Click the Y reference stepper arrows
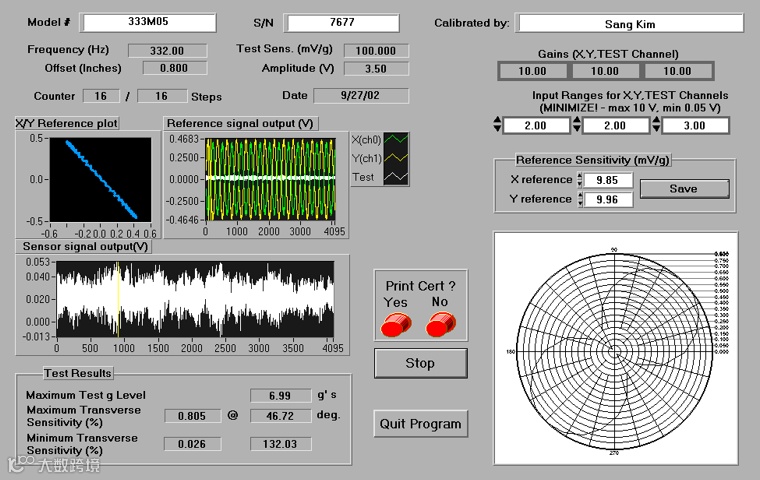760x480 pixels. 579,200
